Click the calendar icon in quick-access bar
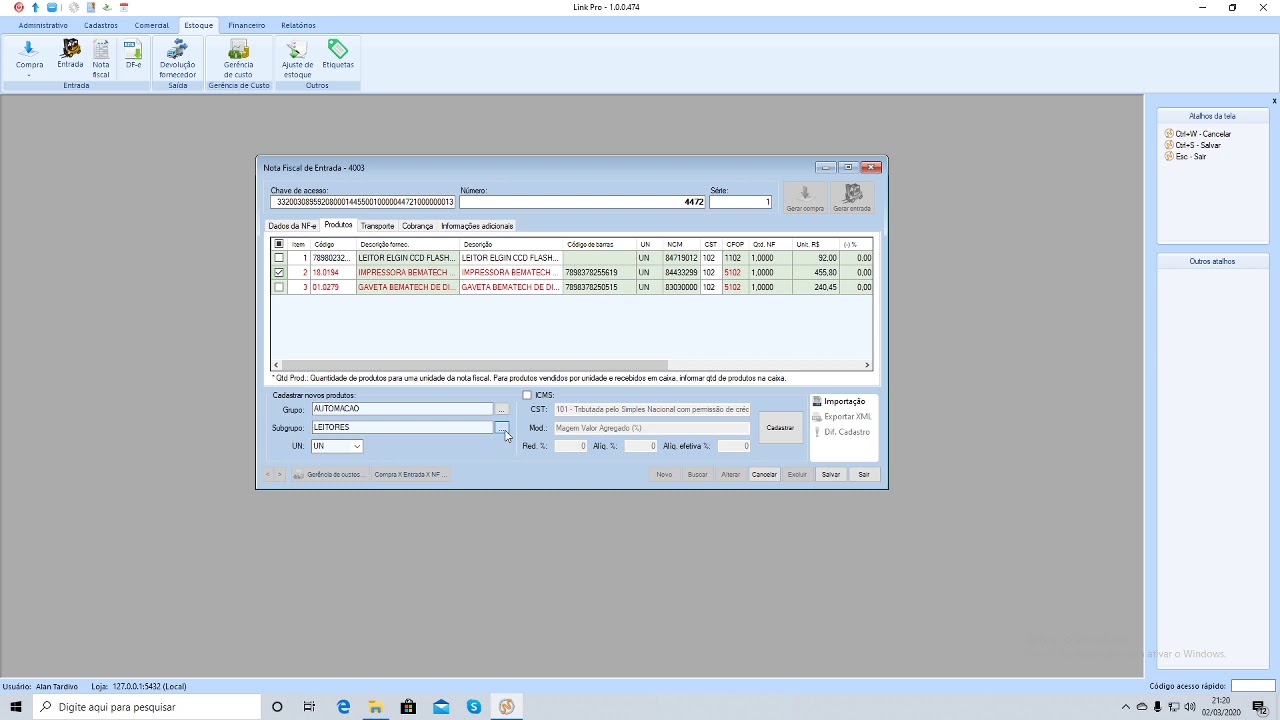This screenshot has height=720, width=1280. pyautogui.click(x=124, y=7)
